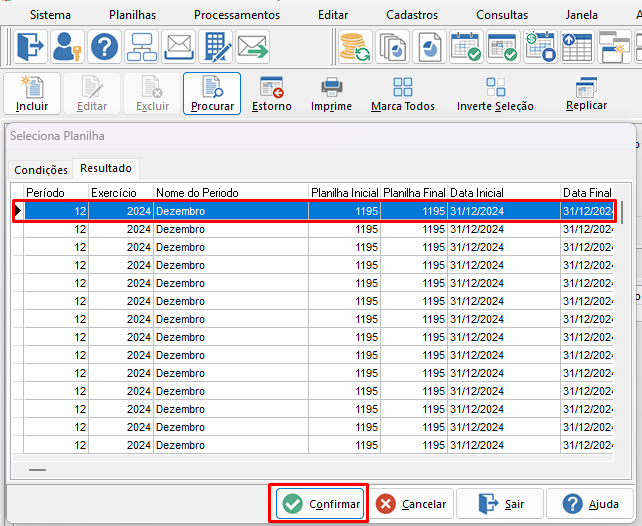Click the second calendar with green check icon
The image size is (642, 526).
click(503, 46)
